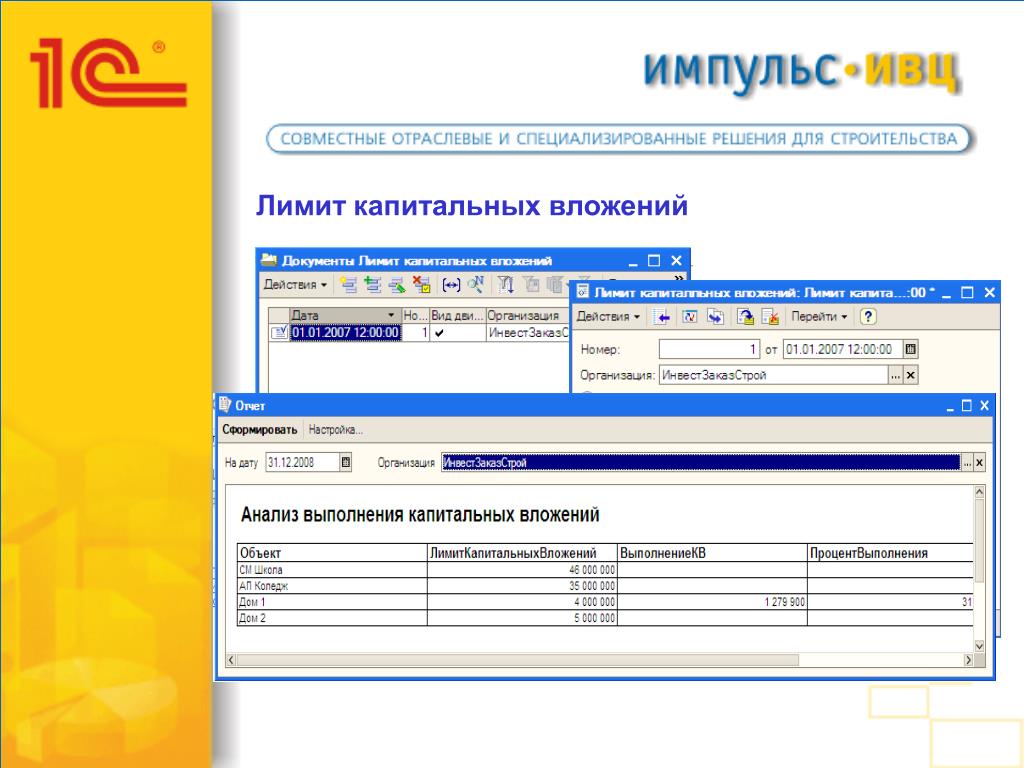Click the Номер input field
Image resolution: width=1024 pixels, height=768 pixels.
pos(709,349)
